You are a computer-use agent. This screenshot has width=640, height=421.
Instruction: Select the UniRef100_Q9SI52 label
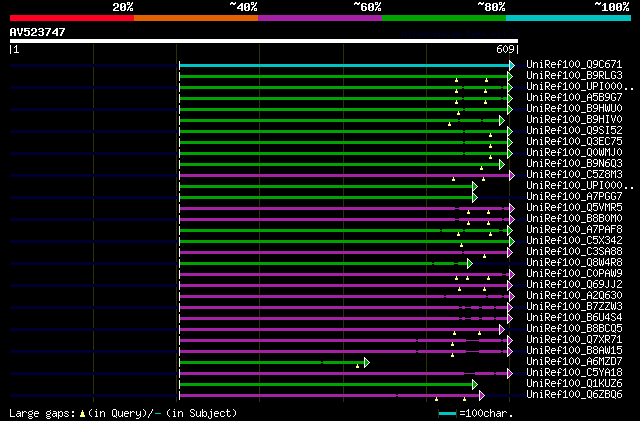(x=574, y=131)
